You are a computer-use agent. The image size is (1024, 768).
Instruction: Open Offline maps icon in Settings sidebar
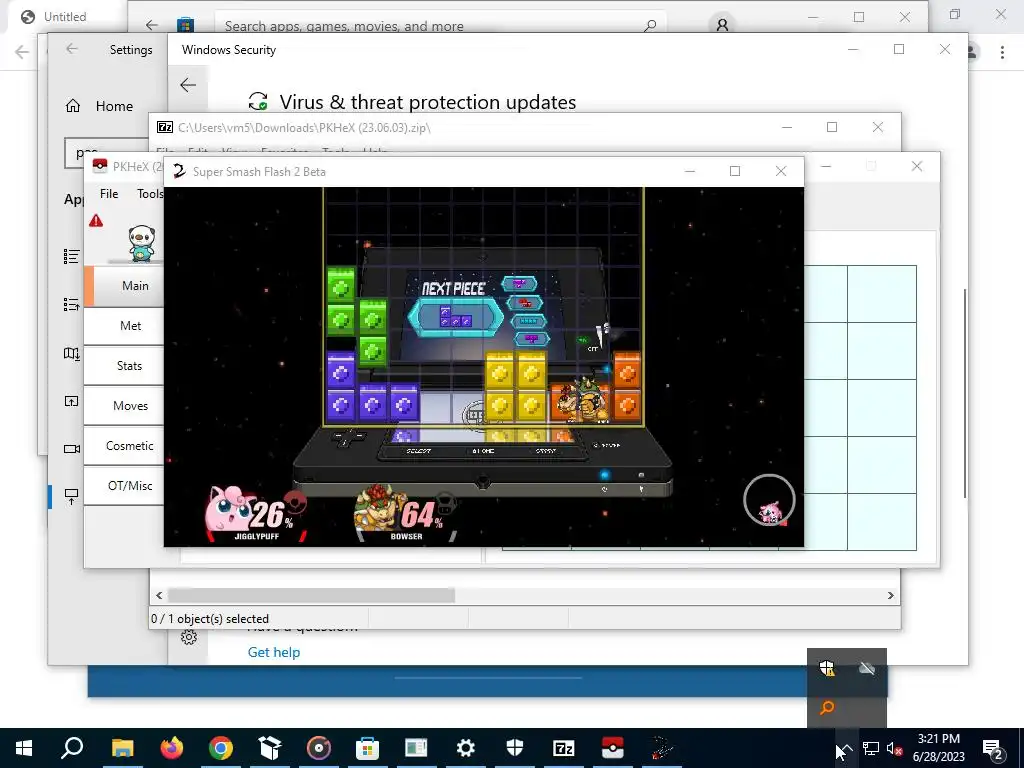click(71, 354)
